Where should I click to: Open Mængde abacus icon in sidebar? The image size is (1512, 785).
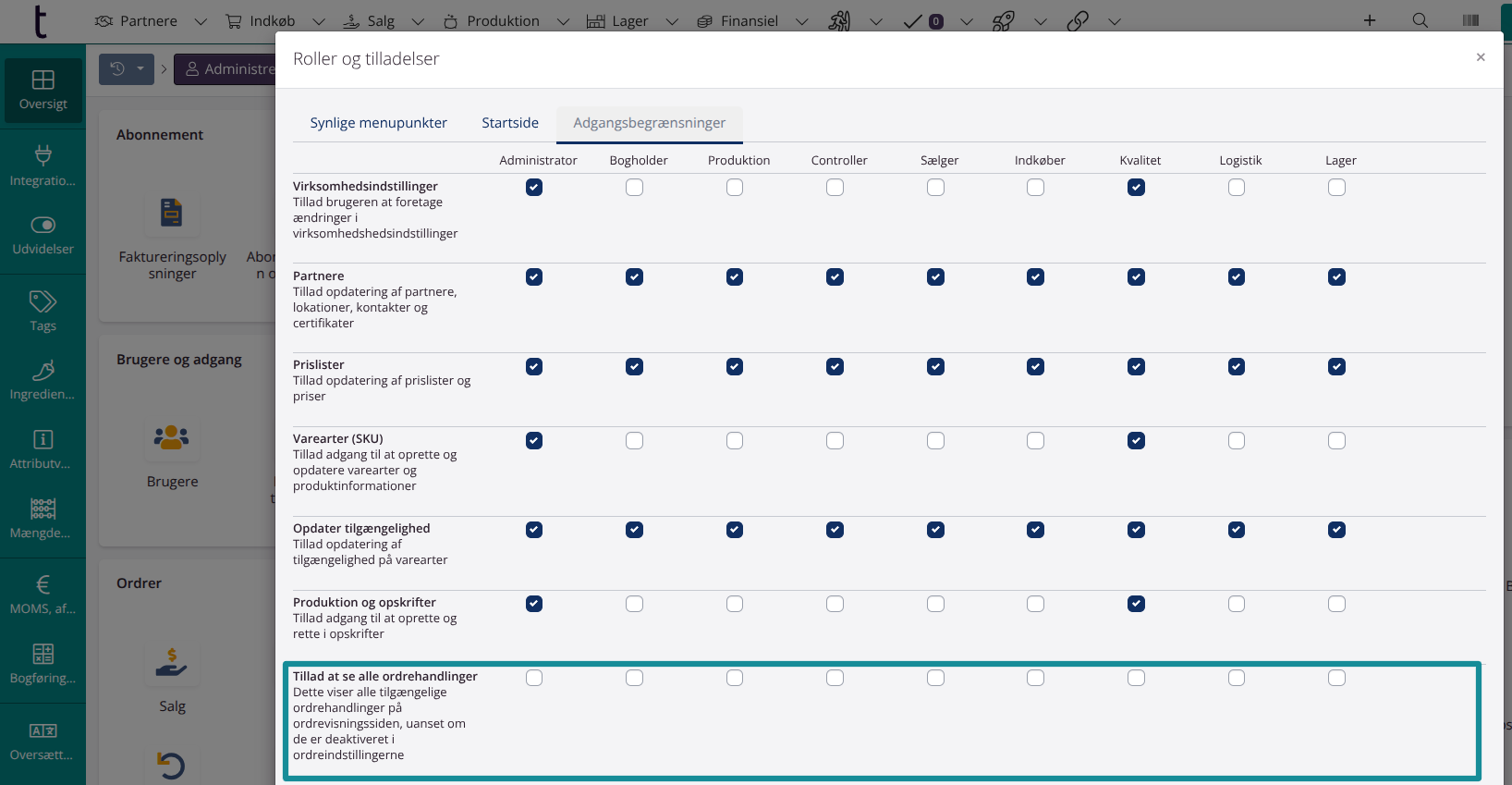coord(43,509)
